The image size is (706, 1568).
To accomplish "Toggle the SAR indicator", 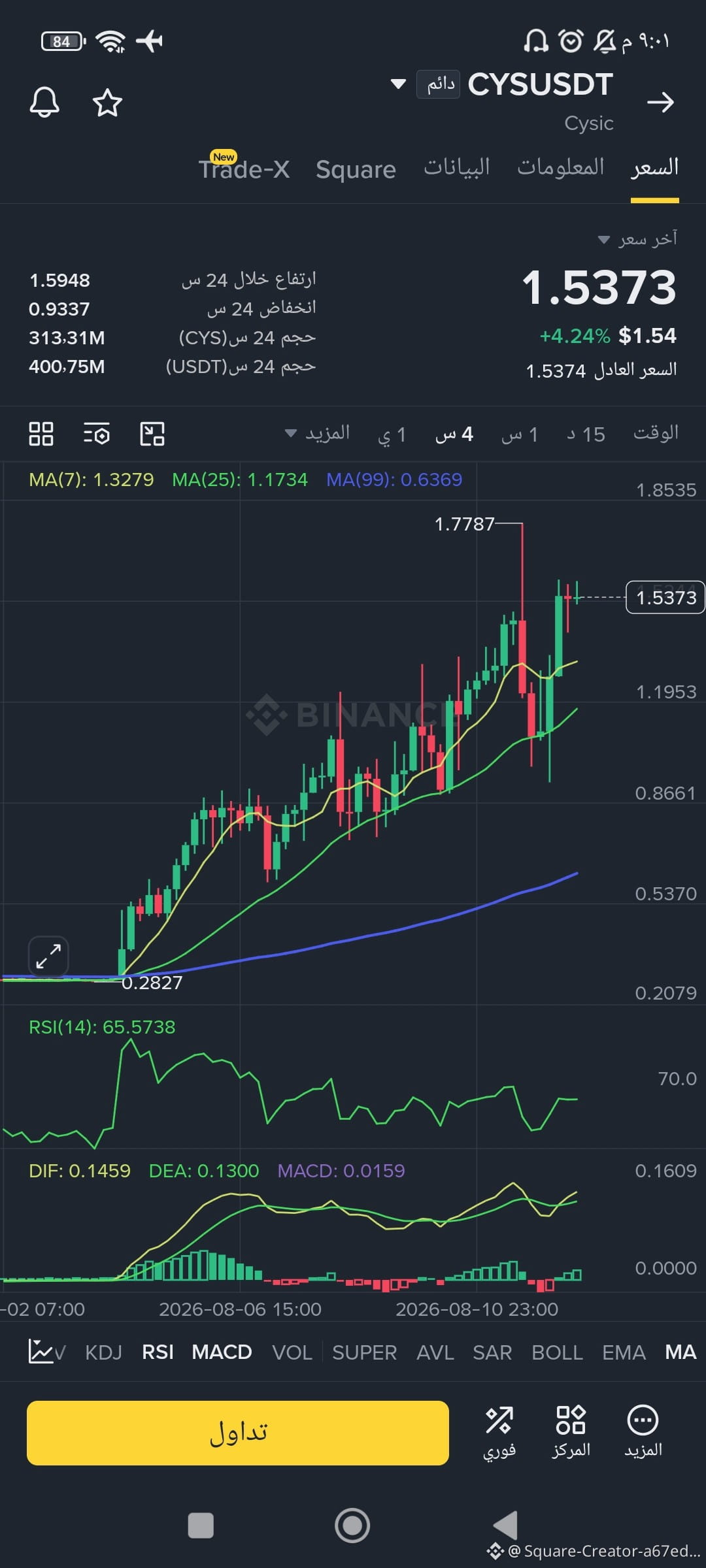I will tap(492, 1352).
